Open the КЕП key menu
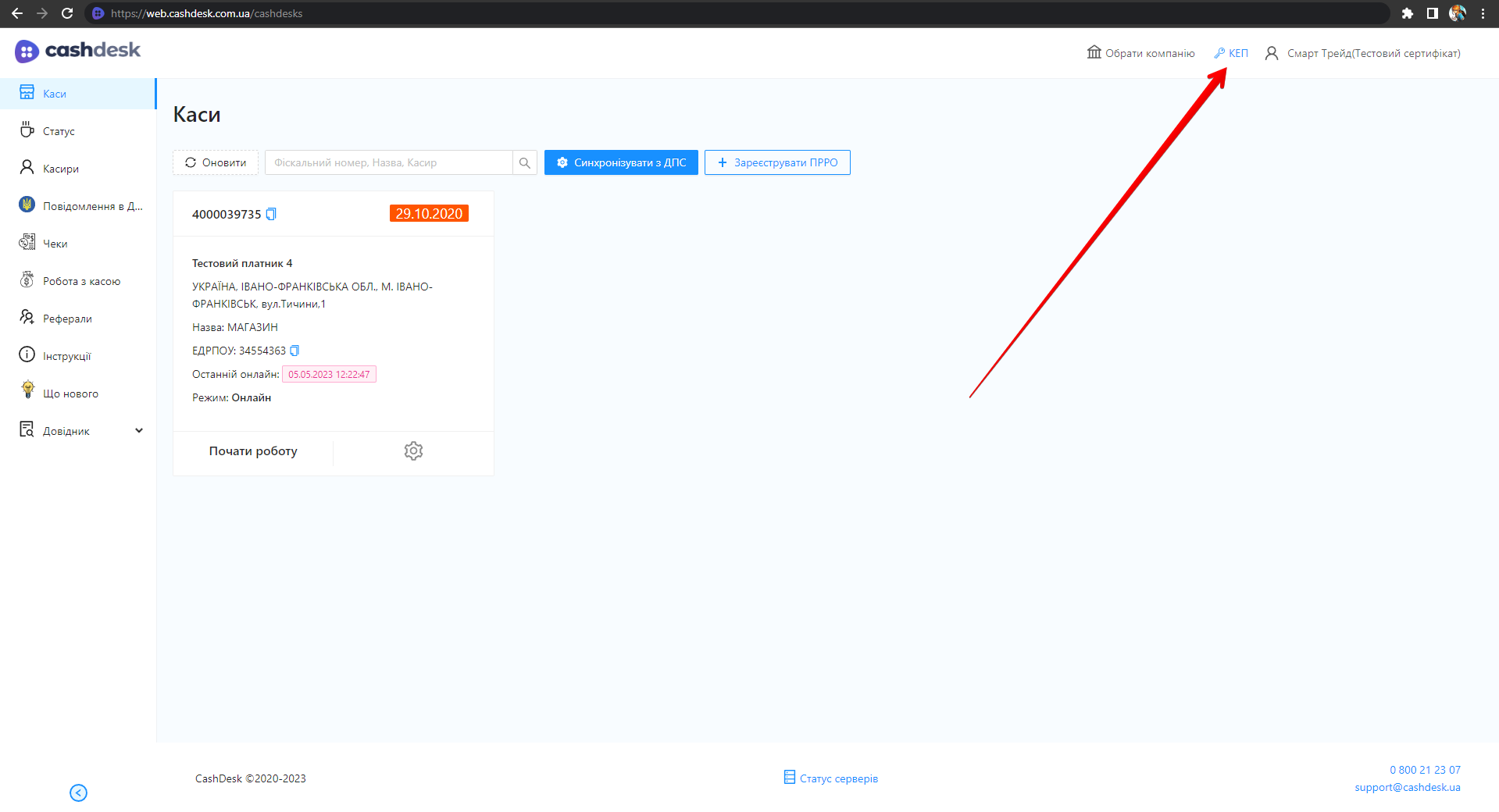Screen dimensions: 1499x812 tap(1231, 53)
